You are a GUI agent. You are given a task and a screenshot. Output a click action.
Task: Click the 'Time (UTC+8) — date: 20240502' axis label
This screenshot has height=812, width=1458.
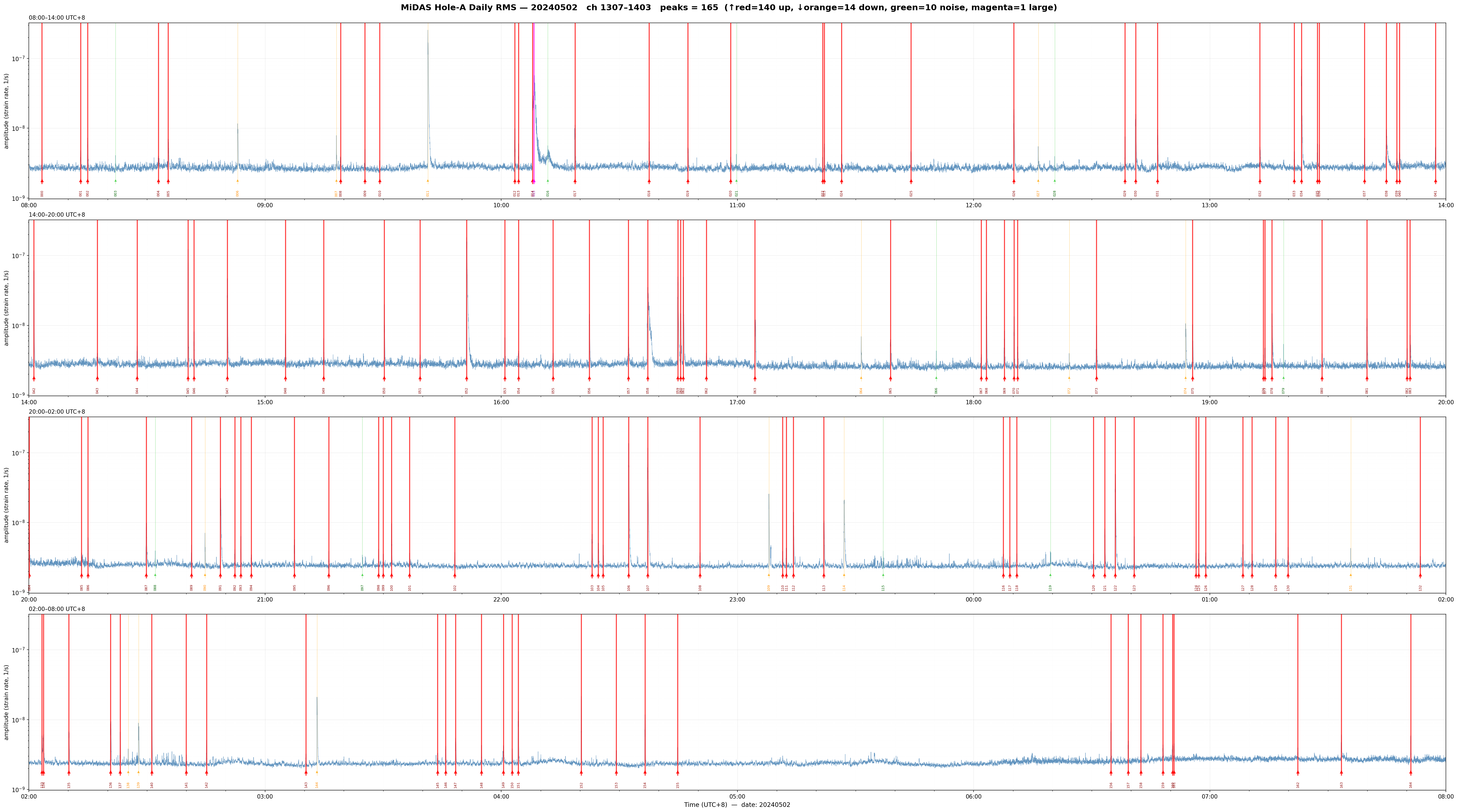737,805
